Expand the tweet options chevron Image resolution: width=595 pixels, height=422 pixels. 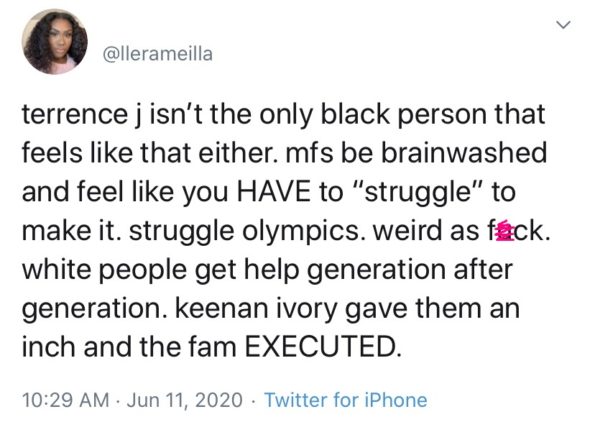point(563,25)
